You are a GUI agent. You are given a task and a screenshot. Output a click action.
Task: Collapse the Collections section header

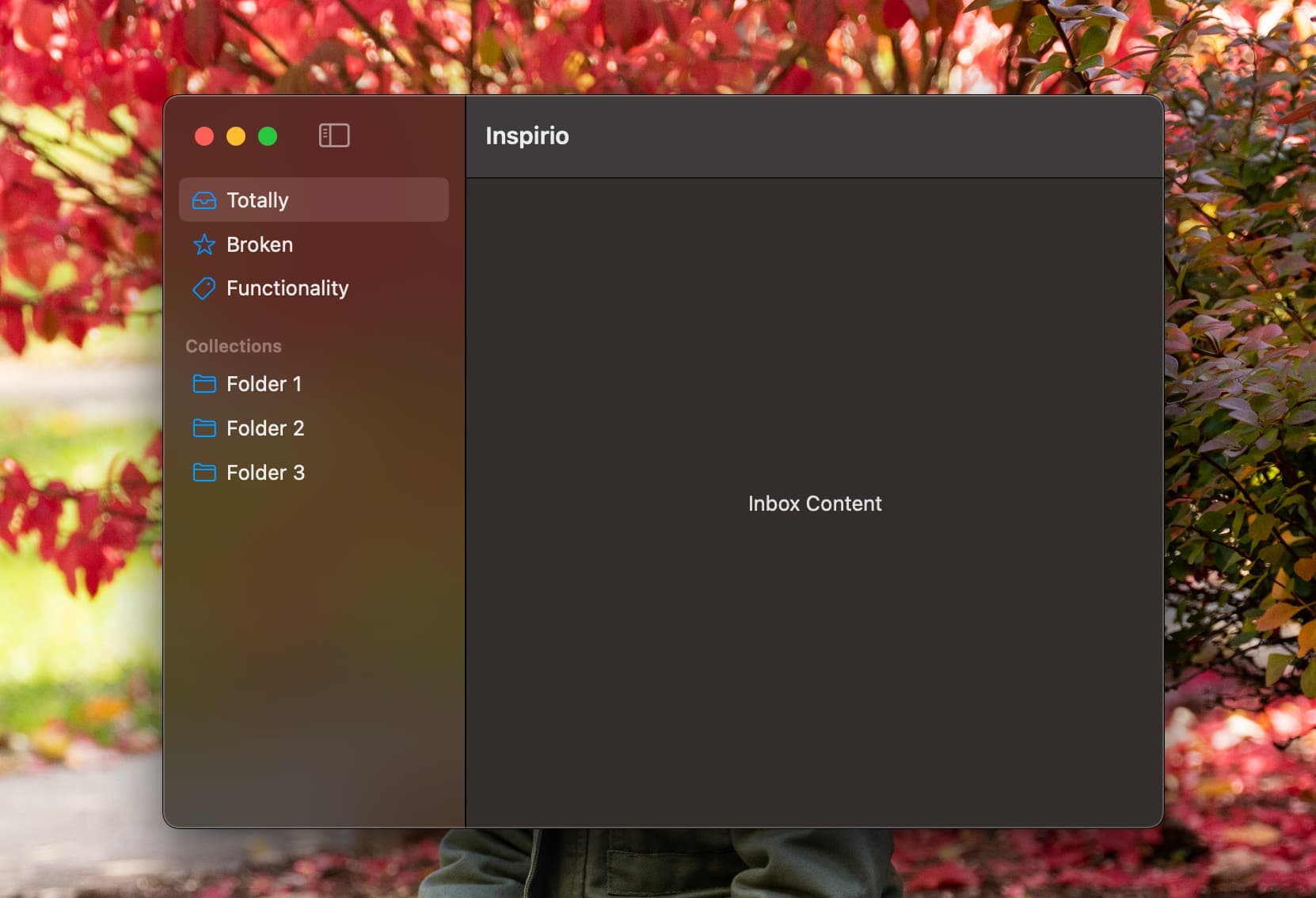click(x=234, y=346)
